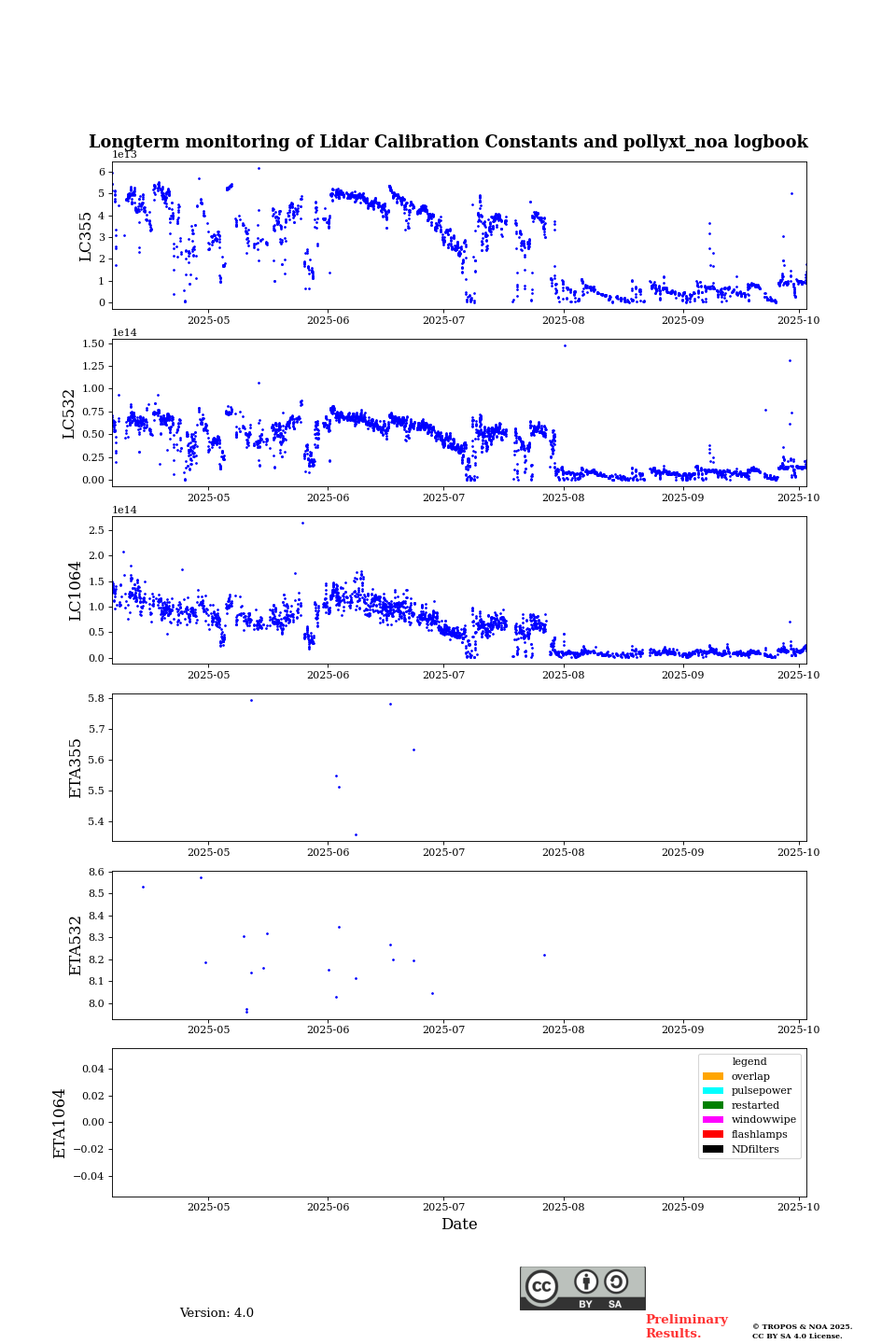Click the LC532 y-axis label
This screenshot has height=1344, width=896.
[69, 413]
